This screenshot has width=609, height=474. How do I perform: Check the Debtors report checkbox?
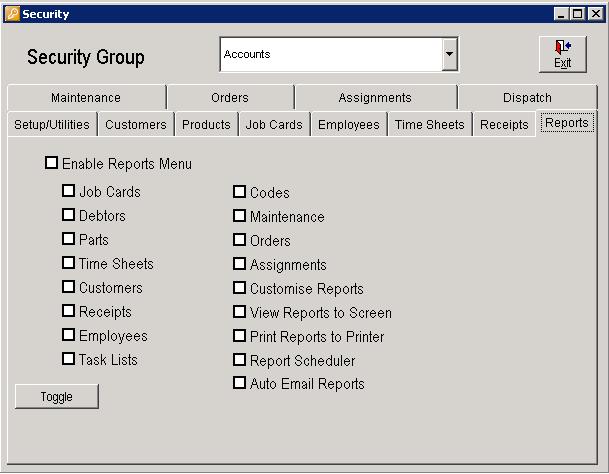coord(69,215)
